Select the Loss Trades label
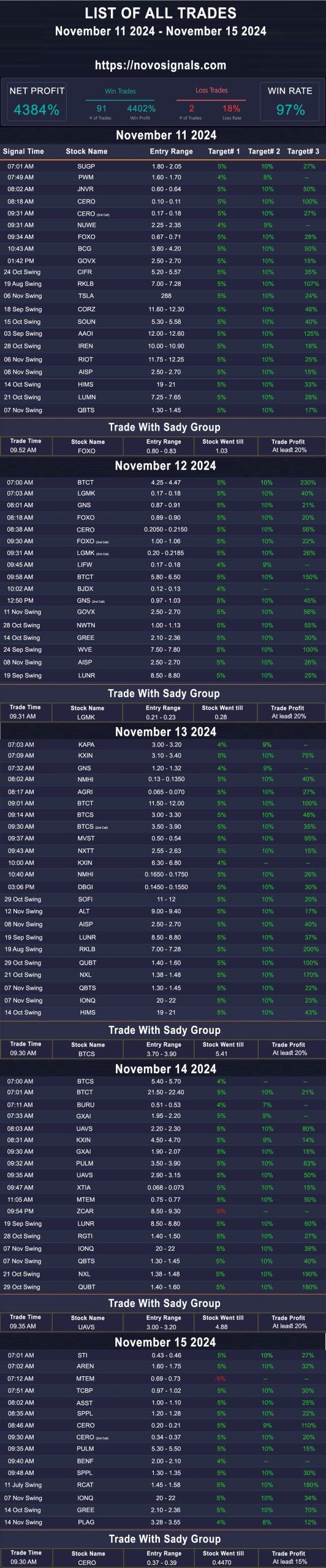 [x=211, y=90]
